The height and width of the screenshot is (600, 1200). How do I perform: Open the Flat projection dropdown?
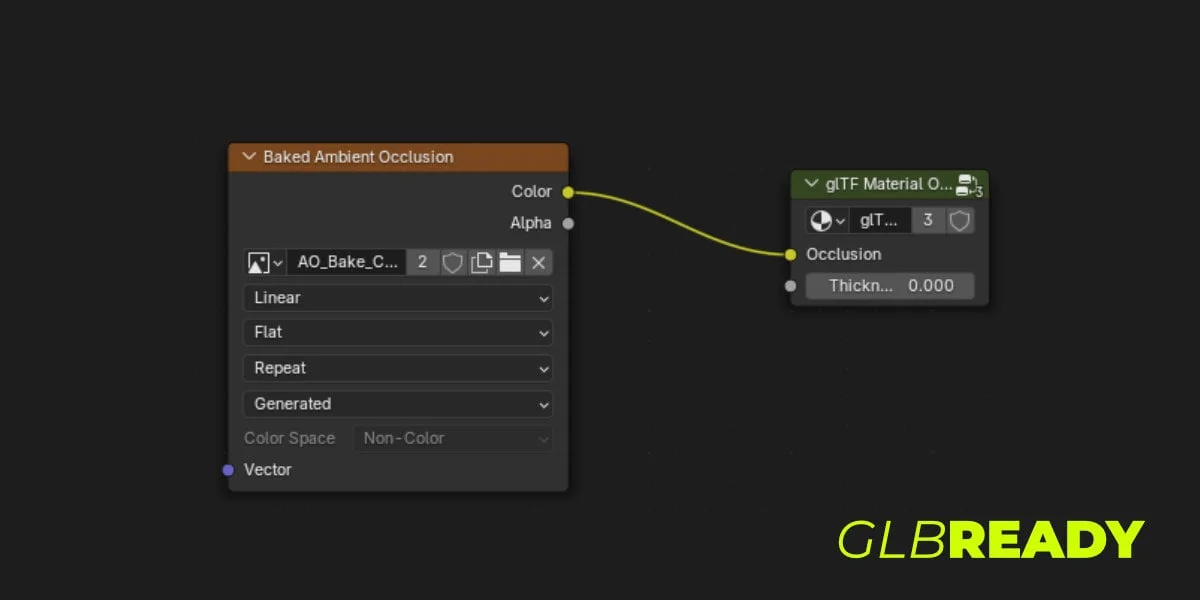click(397, 332)
